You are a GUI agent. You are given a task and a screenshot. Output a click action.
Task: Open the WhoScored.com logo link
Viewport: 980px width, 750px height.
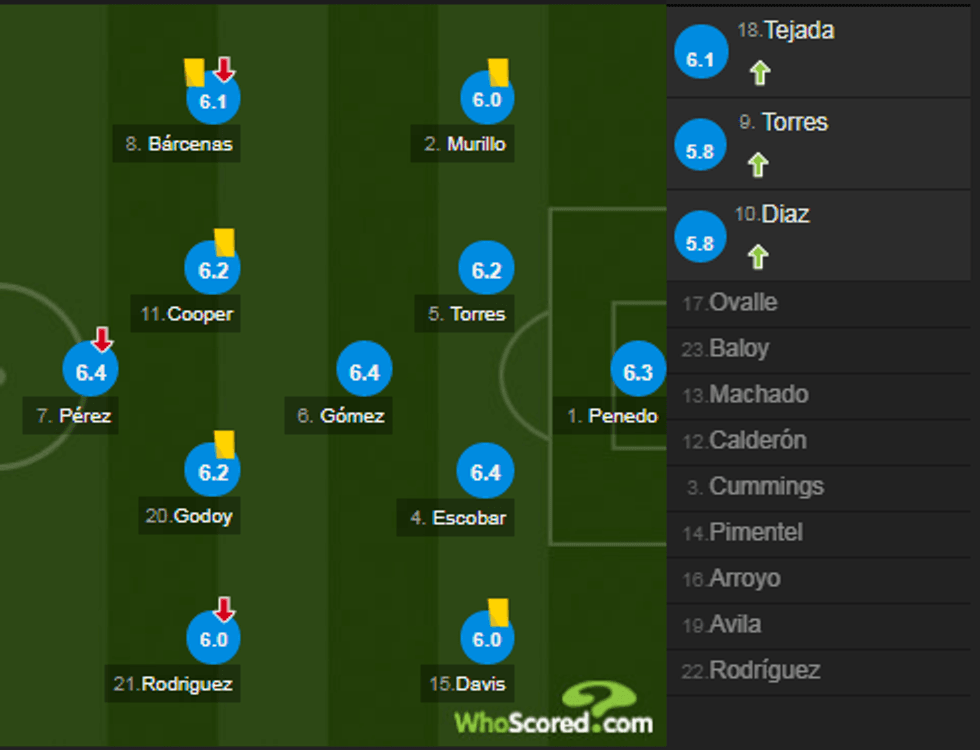555,710
